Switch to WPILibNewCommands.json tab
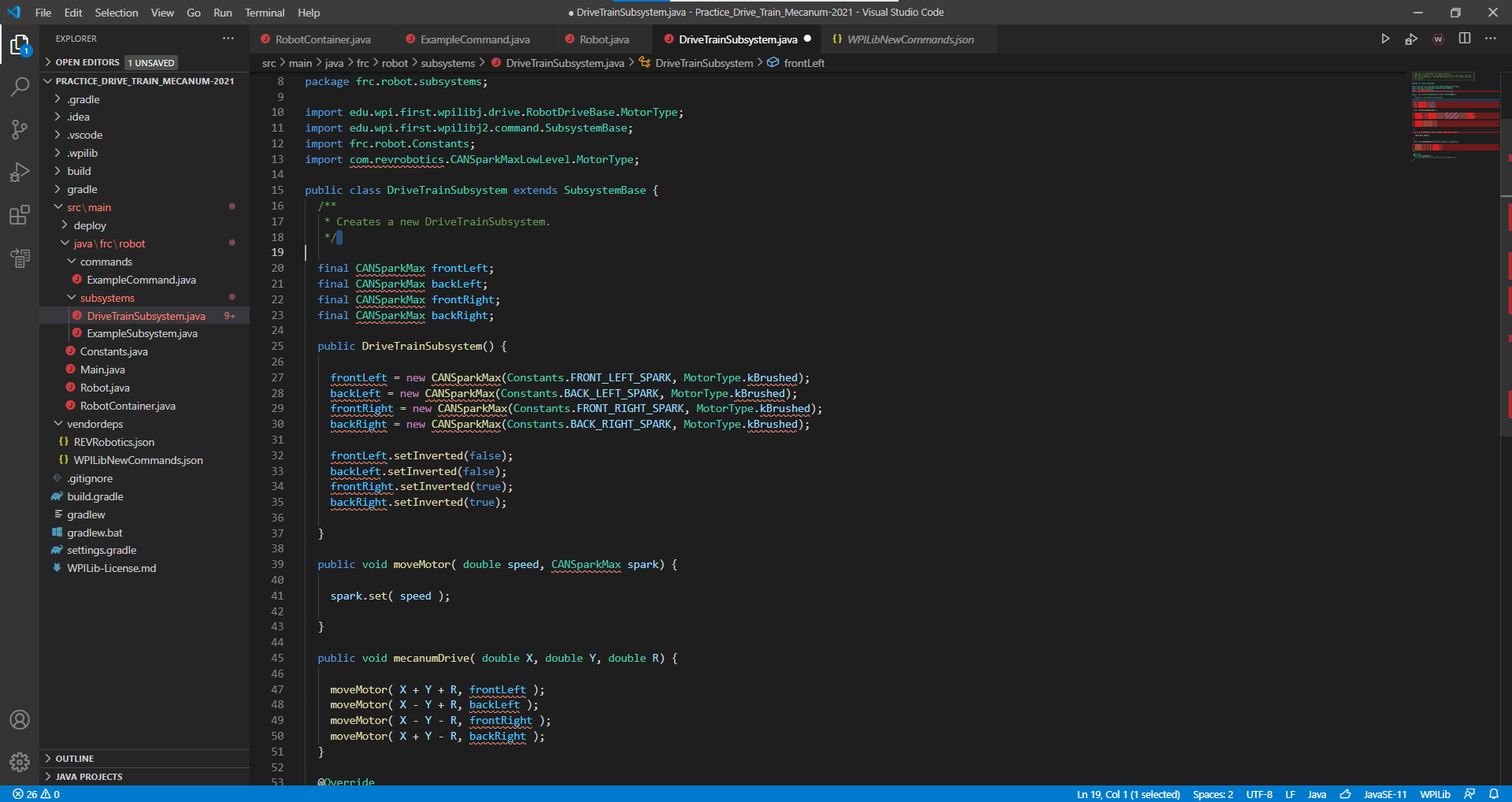 pos(910,39)
